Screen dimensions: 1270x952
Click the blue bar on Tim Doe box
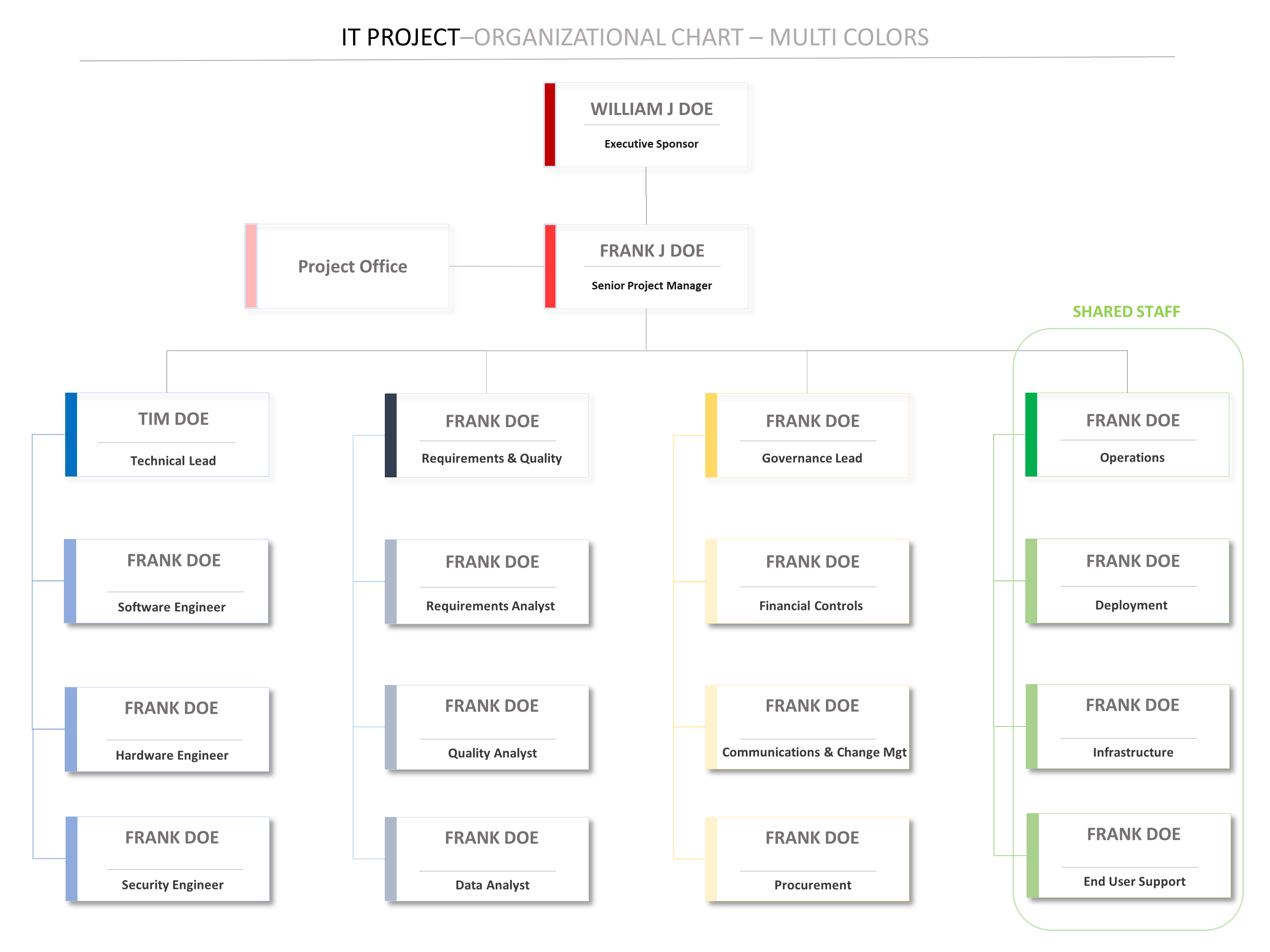(71, 435)
